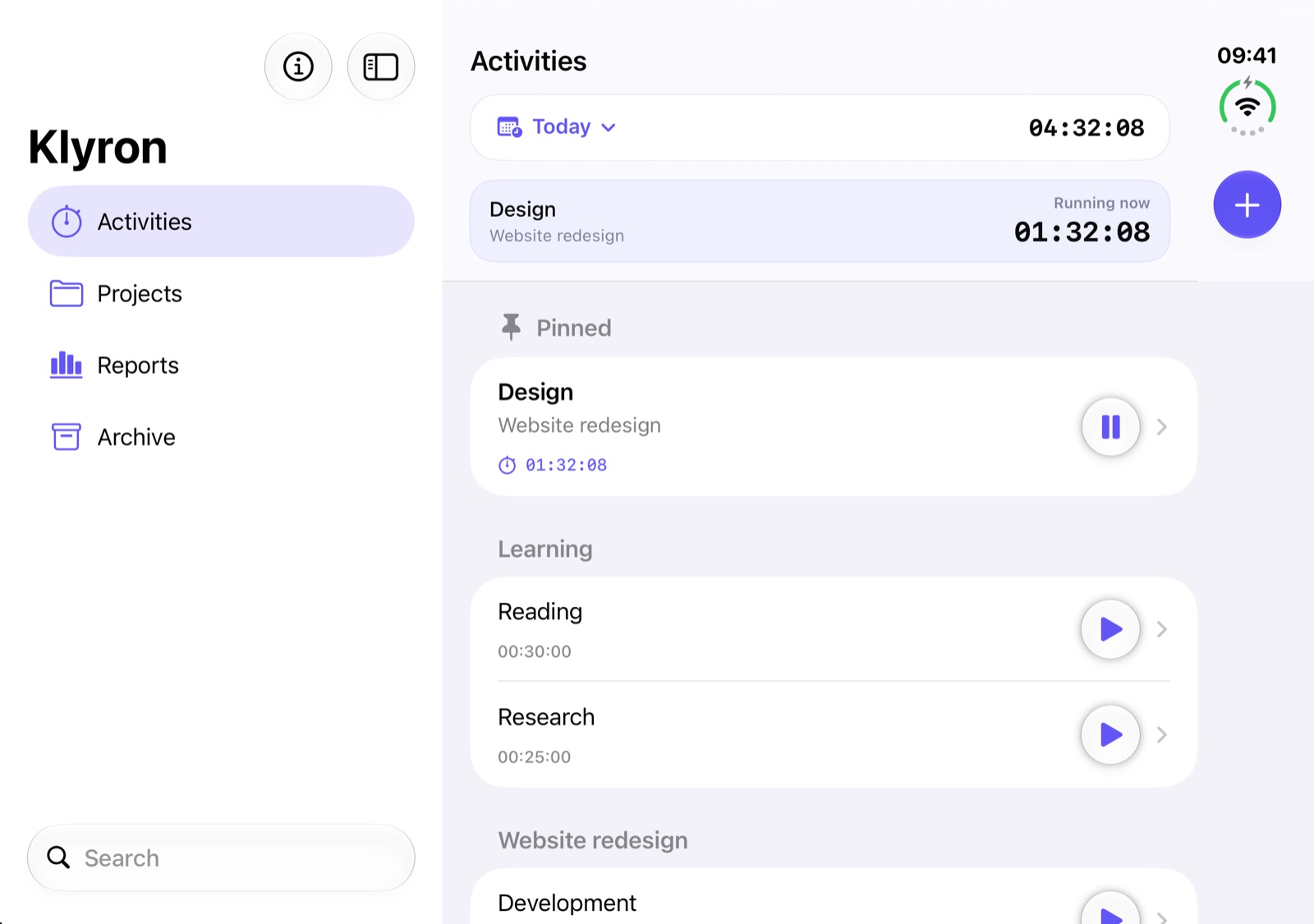Open the Today date dropdown
This screenshot has height=924, width=1314.
coord(557,126)
